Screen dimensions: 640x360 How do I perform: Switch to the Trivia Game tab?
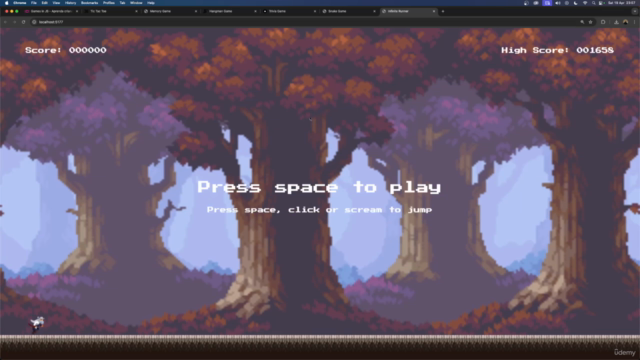[x=289, y=11]
